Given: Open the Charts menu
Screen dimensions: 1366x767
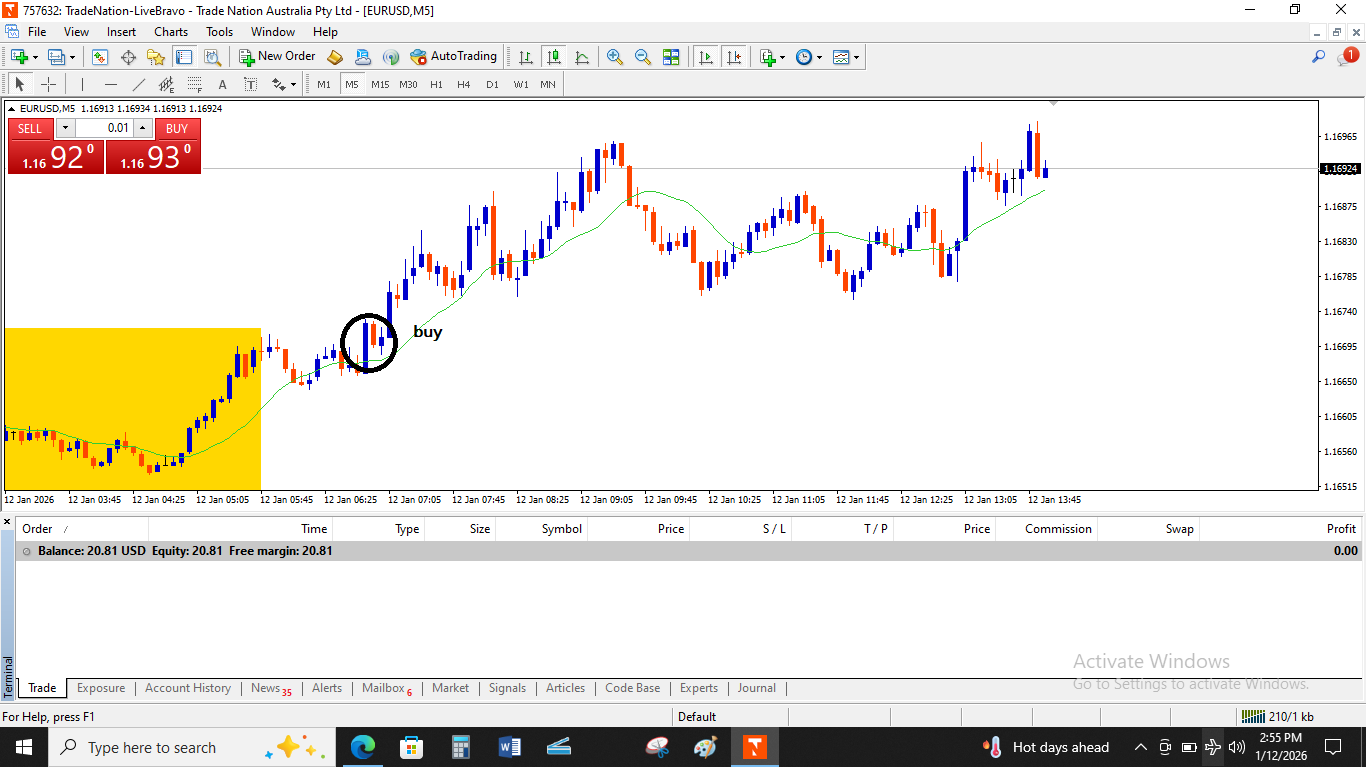Looking at the screenshot, I should coord(171,31).
